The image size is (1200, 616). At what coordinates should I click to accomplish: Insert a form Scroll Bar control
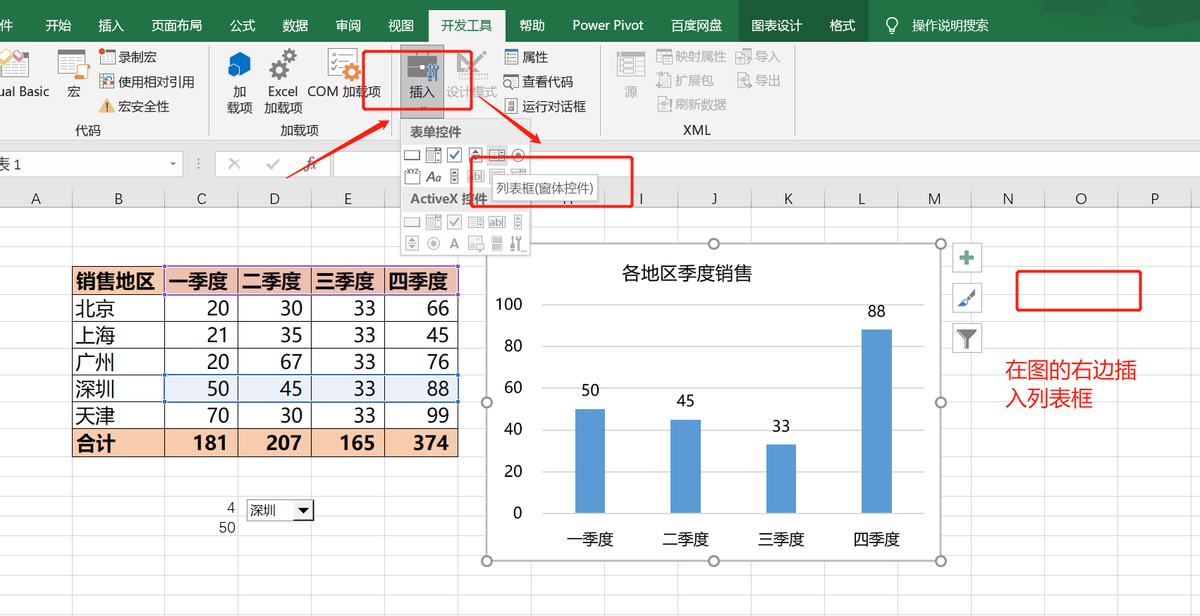(x=454, y=176)
